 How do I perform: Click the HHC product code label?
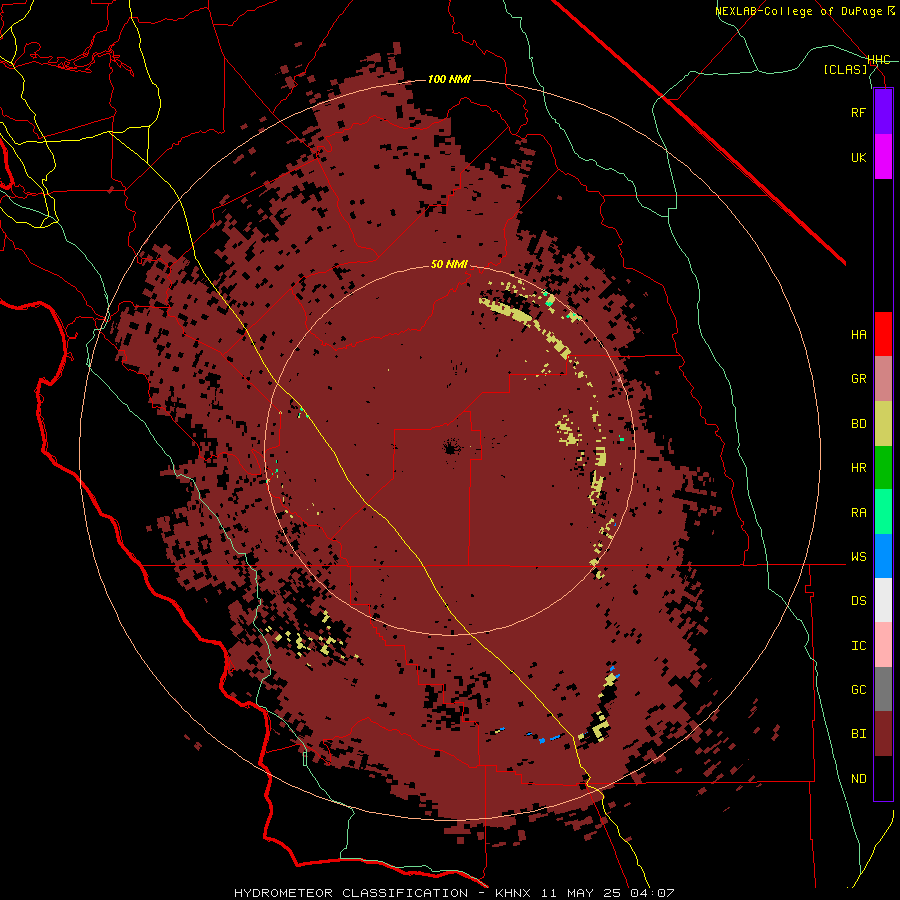879,60
